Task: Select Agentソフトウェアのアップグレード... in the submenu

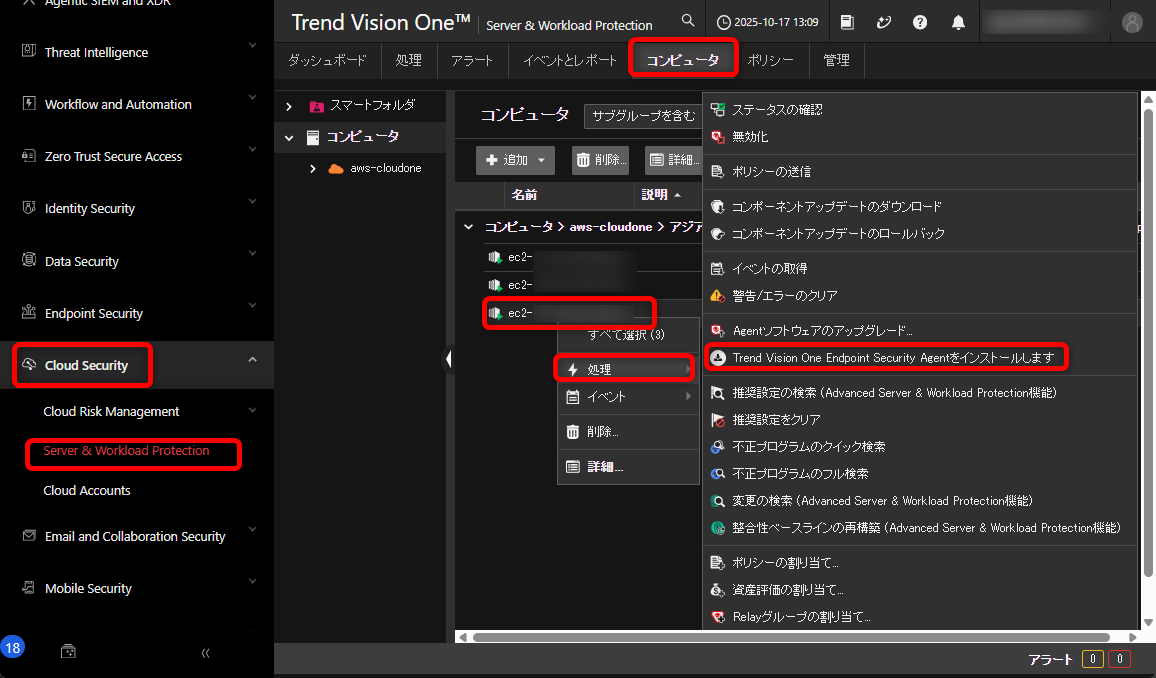Action: coord(921,331)
